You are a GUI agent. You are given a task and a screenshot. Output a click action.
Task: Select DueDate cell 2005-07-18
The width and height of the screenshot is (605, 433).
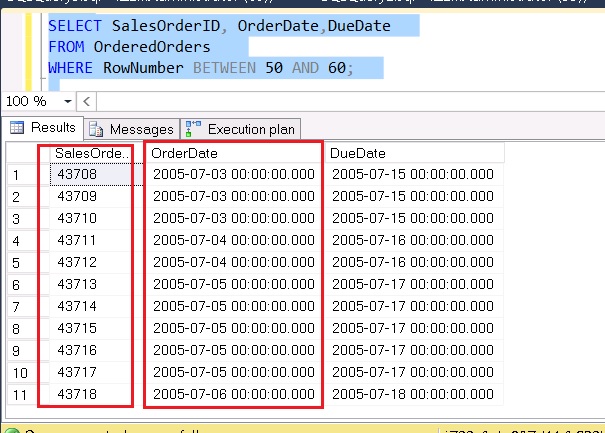[415, 394]
